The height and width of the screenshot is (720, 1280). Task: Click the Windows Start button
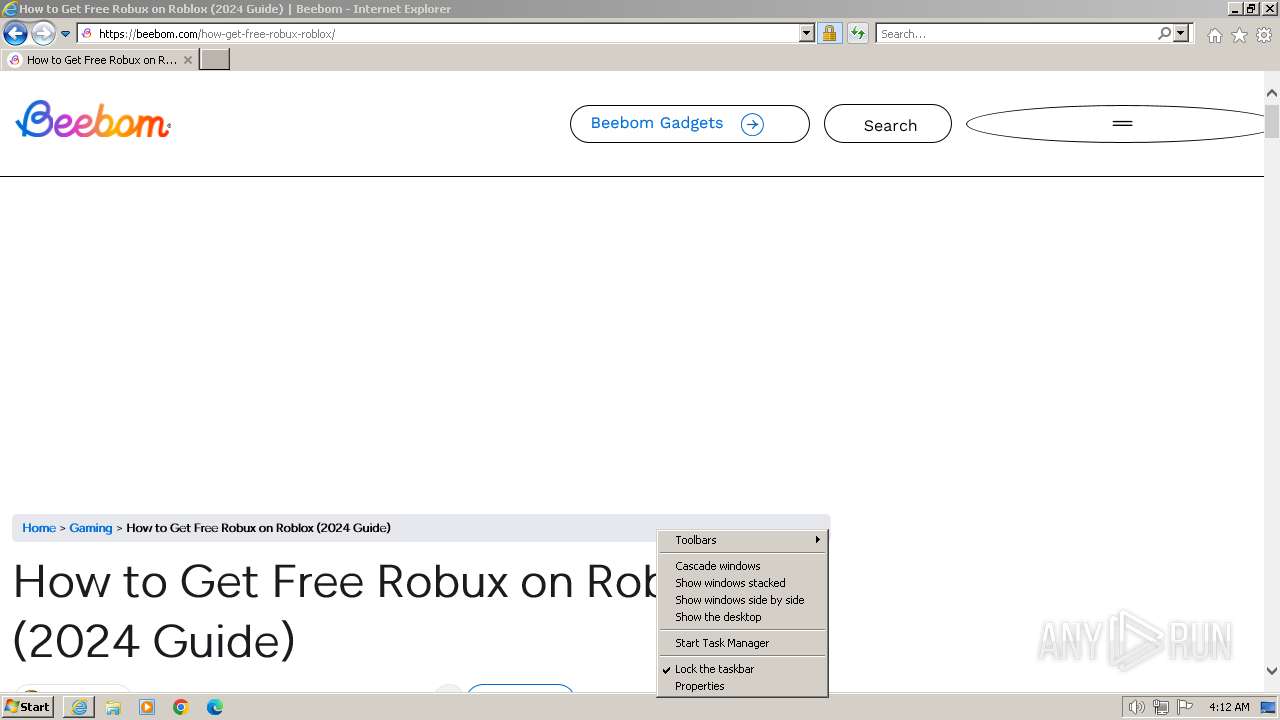pyautogui.click(x=28, y=707)
